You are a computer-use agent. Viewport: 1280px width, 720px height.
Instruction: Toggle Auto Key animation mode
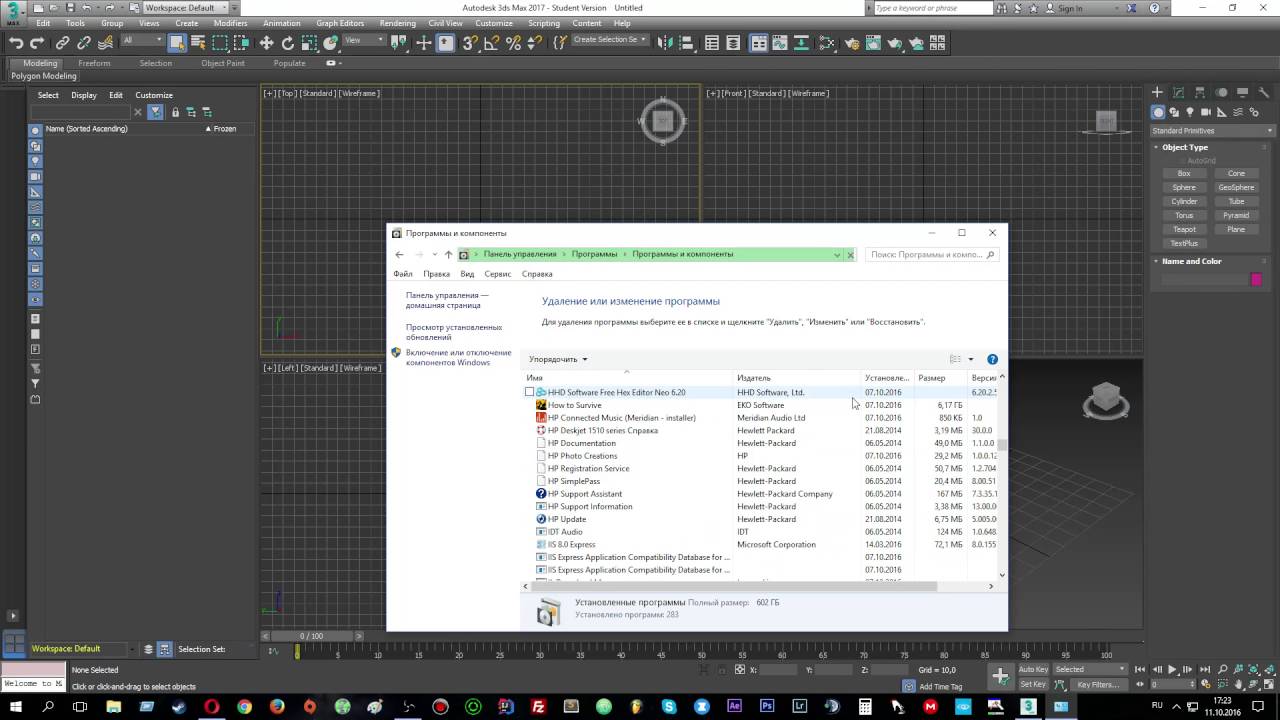point(1033,669)
